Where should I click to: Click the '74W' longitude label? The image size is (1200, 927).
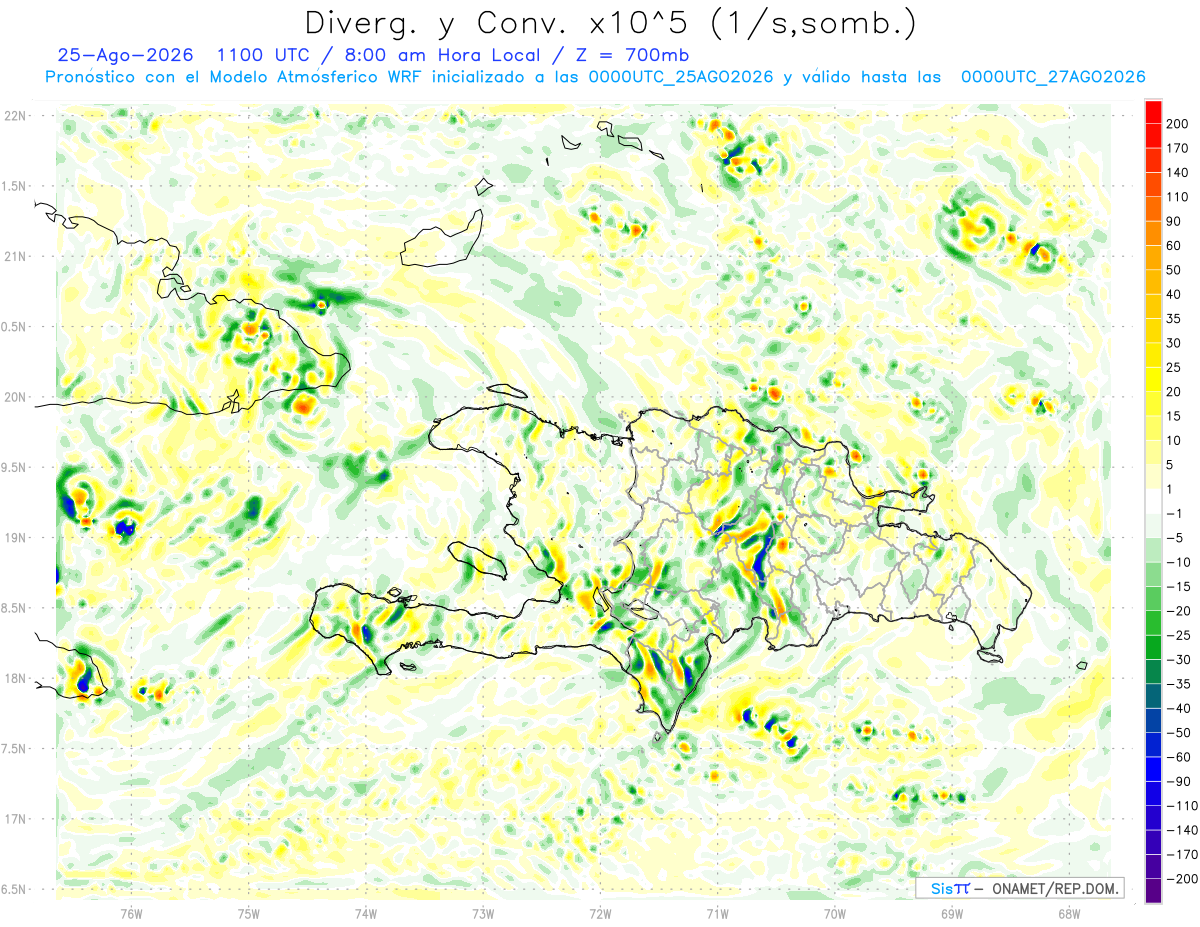click(365, 912)
